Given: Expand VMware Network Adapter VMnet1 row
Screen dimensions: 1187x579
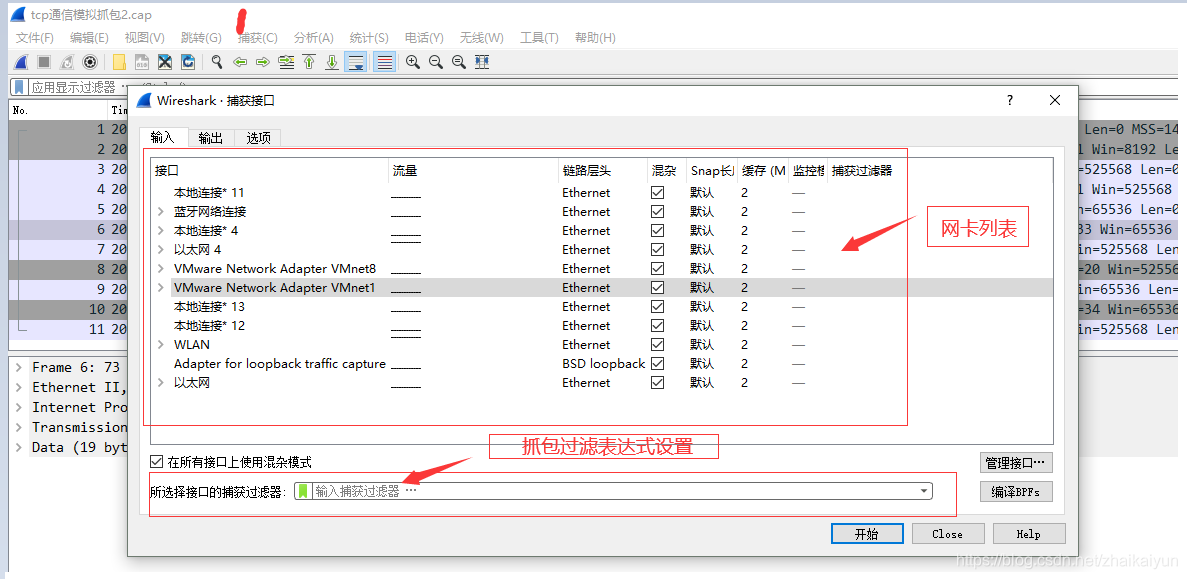Looking at the screenshot, I should 160,288.
